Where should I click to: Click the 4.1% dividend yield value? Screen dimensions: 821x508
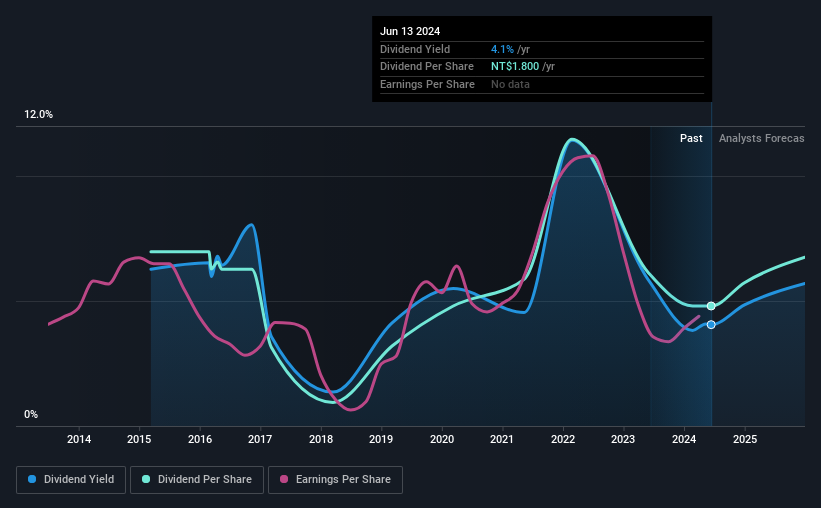tap(502, 49)
